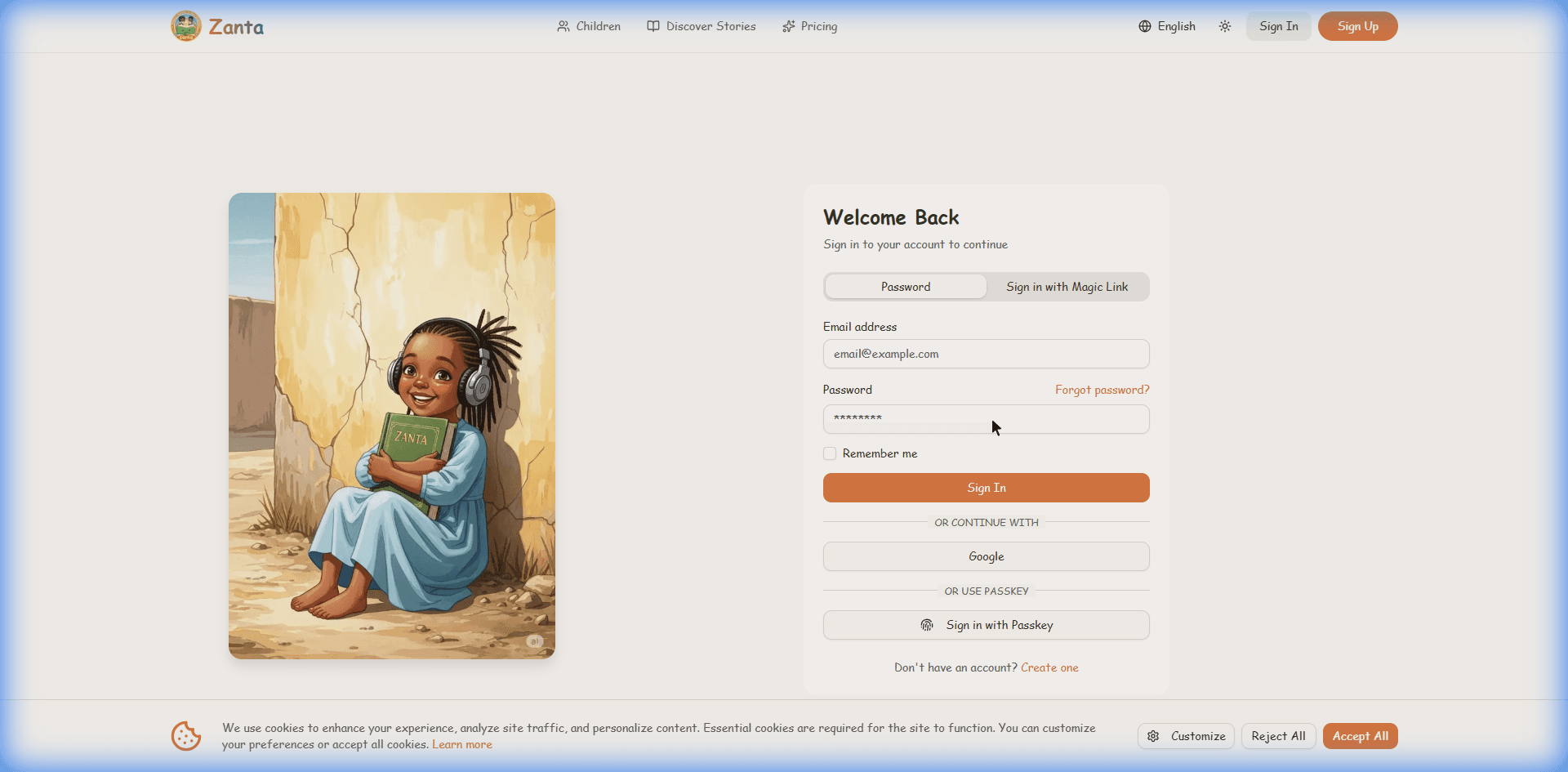1568x772 pixels.
Task: Select the Password sign-in tab
Action: click(905, 287)
